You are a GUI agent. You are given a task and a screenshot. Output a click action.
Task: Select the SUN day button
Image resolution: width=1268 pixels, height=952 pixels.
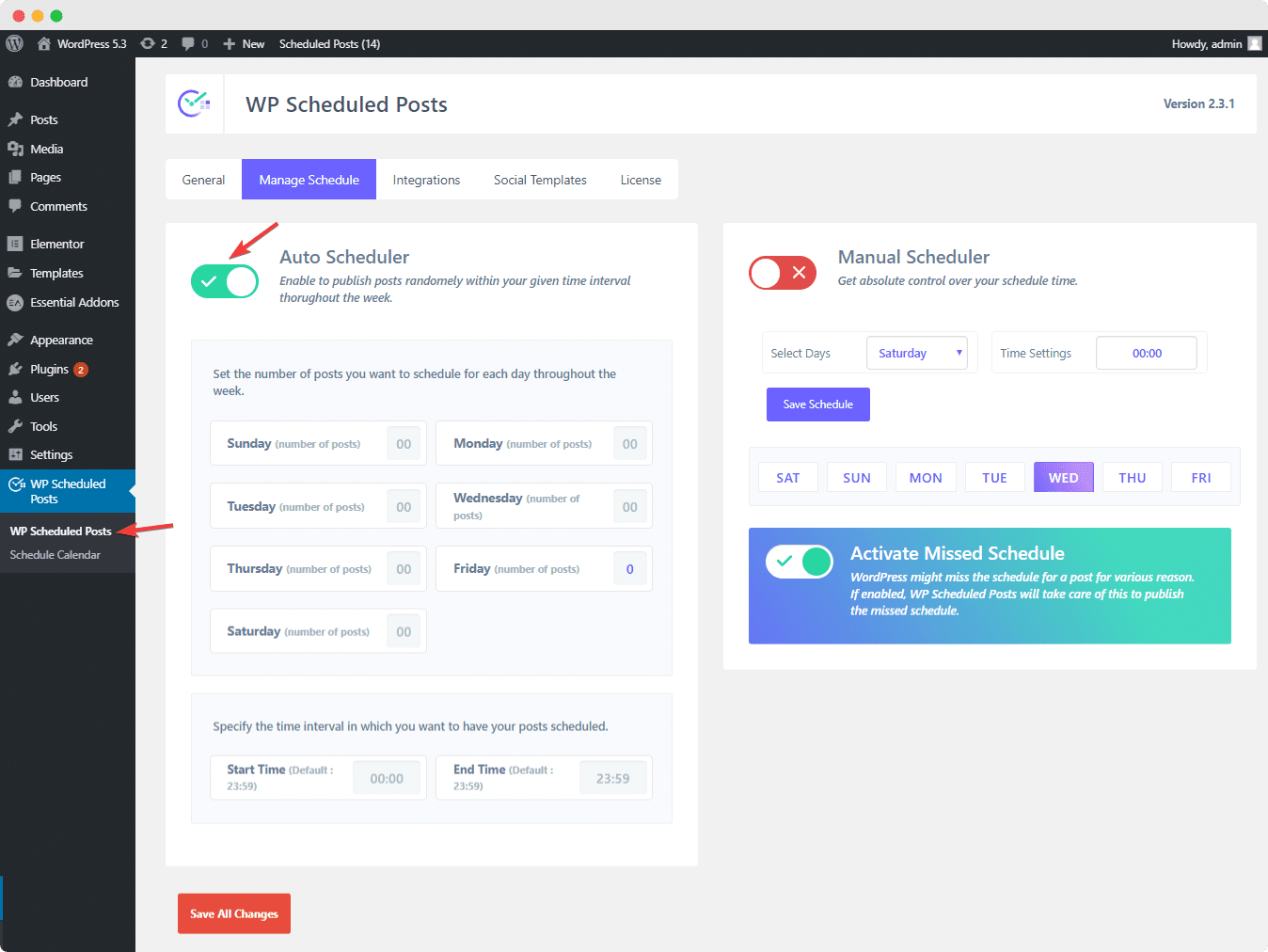(857, 478)
